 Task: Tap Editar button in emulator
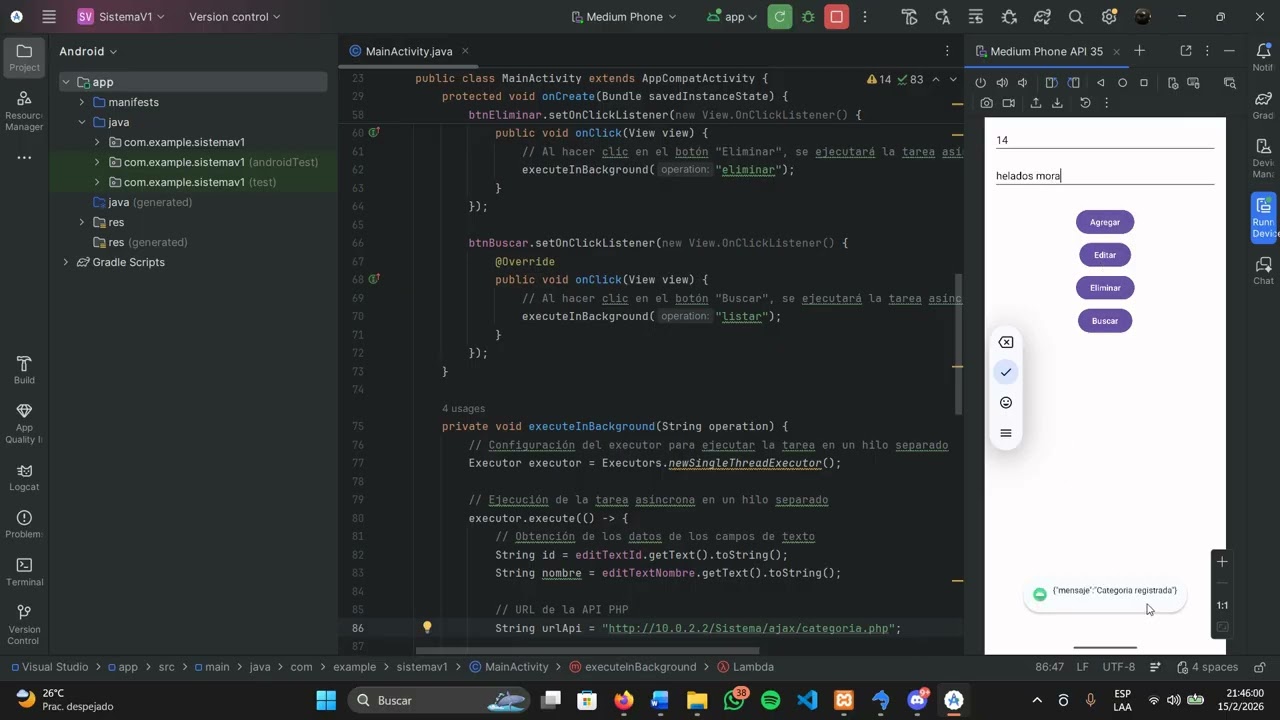[x=1105, y=255]
